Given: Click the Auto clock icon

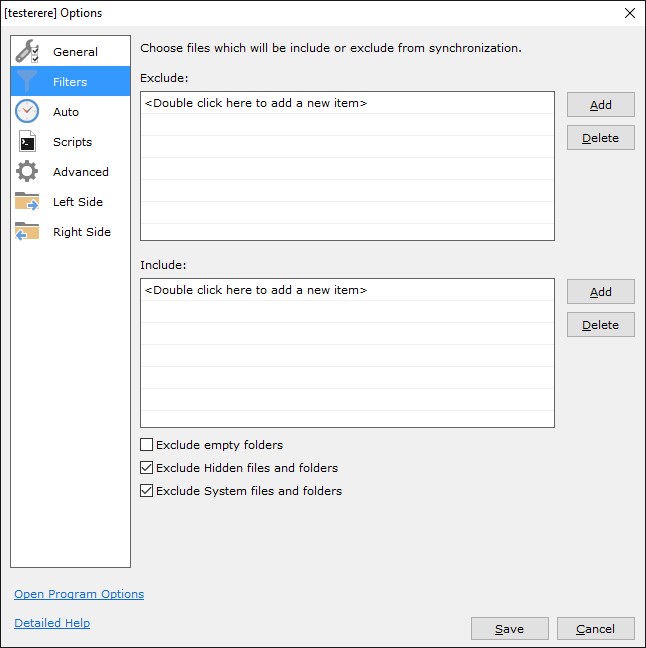Looking at the screenshot, I should [x=27, y=112].
